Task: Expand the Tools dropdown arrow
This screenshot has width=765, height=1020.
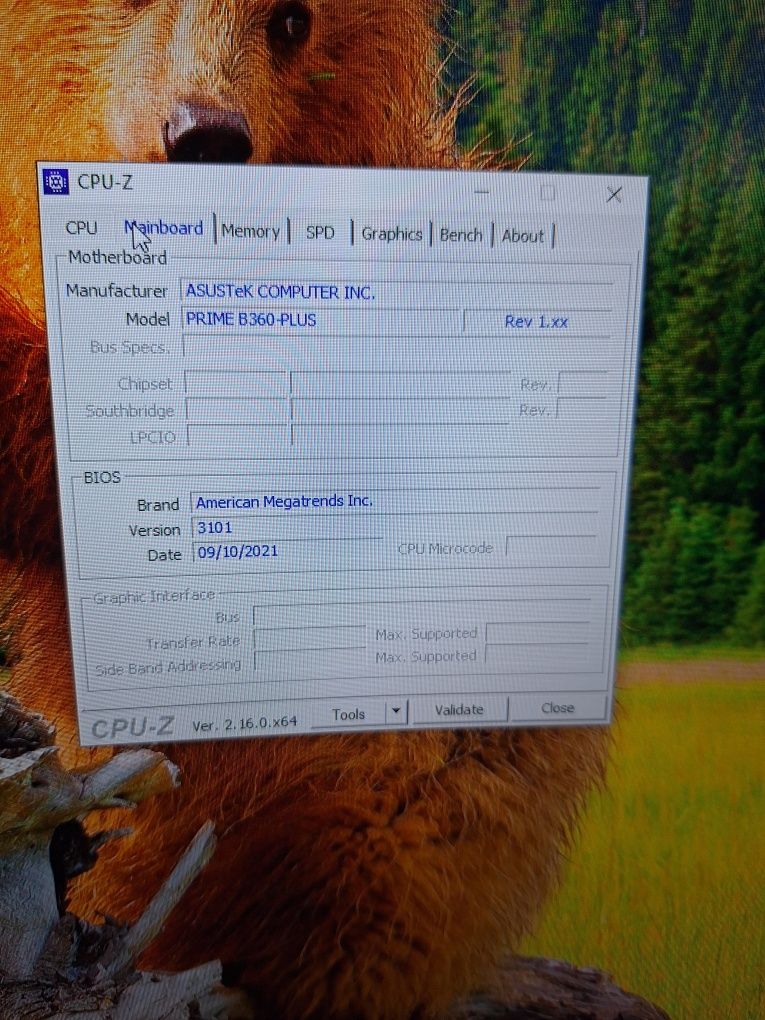Action: pyautogui.click(x=396, y=712)
